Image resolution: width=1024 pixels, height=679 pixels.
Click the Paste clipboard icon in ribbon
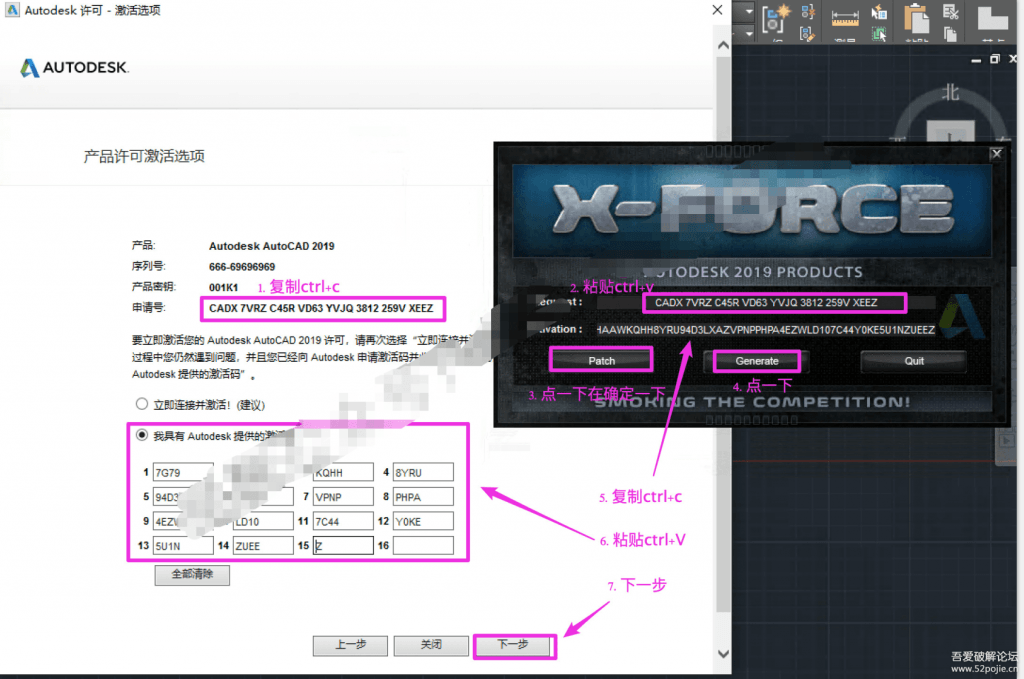pos(916,20)
